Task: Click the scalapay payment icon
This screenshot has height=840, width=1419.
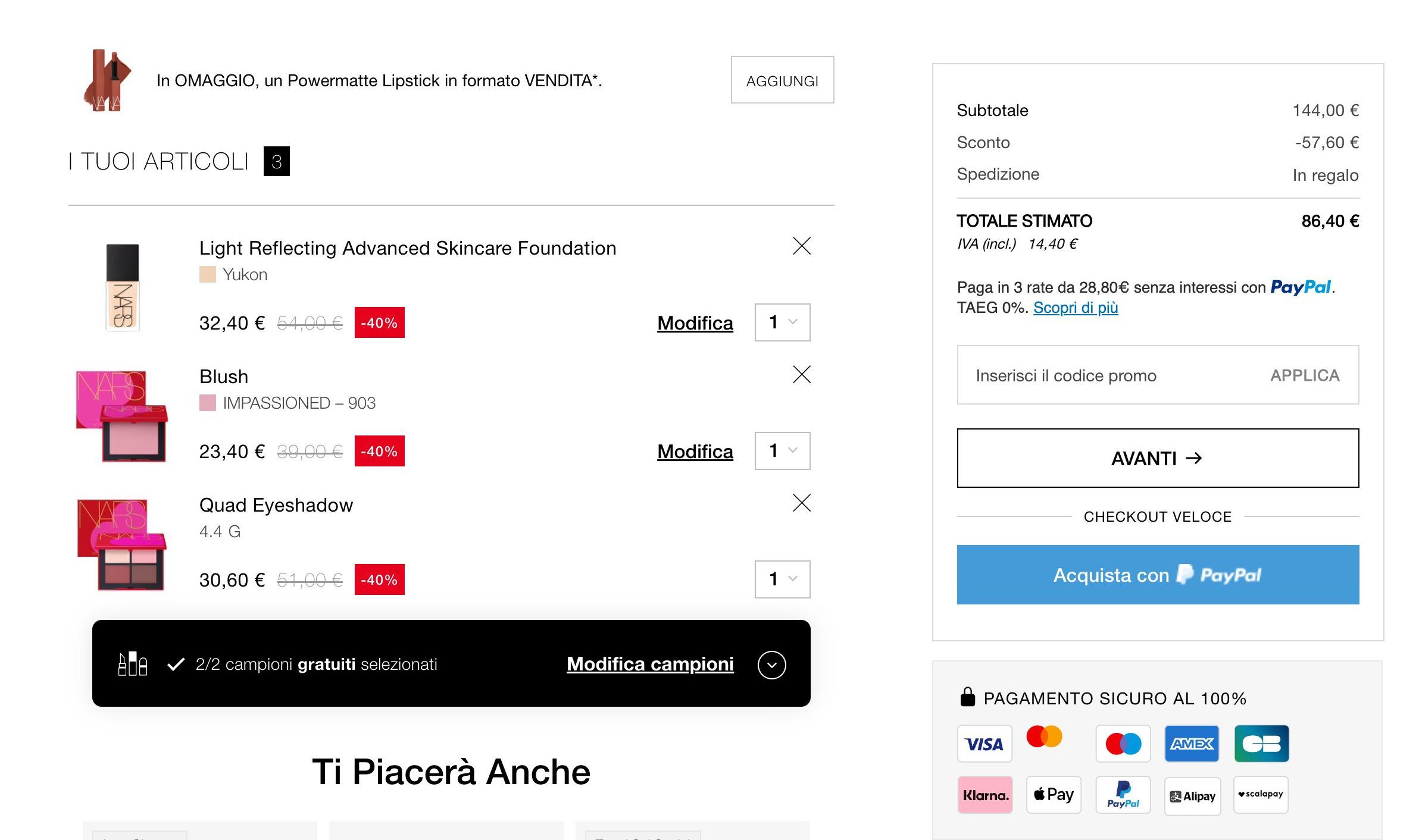Action: click(x=1261, y=795)
